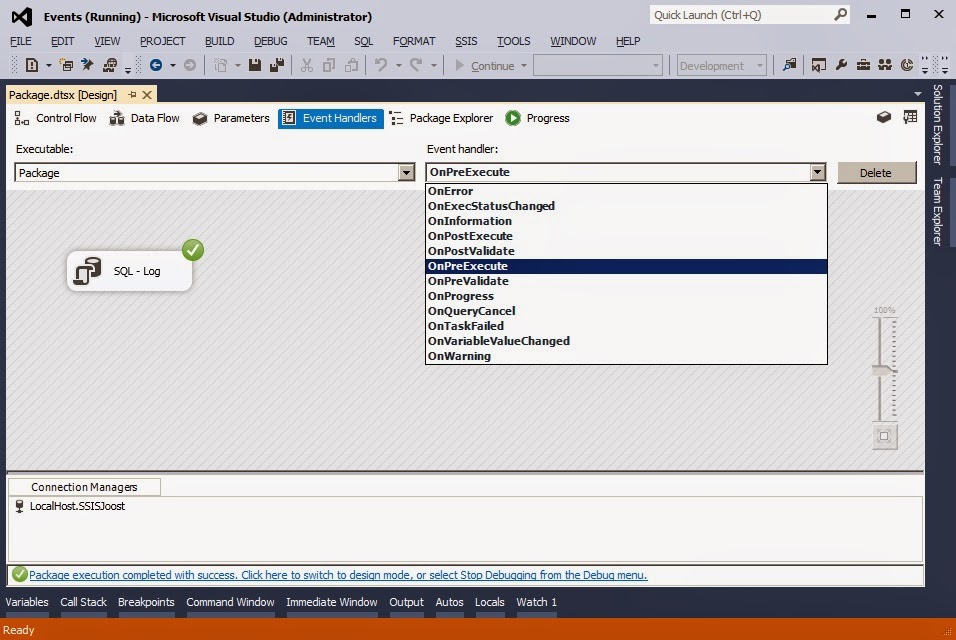Click the pin icon on Package.dtsx tab

pyautogui.click(x=132, y=94)
